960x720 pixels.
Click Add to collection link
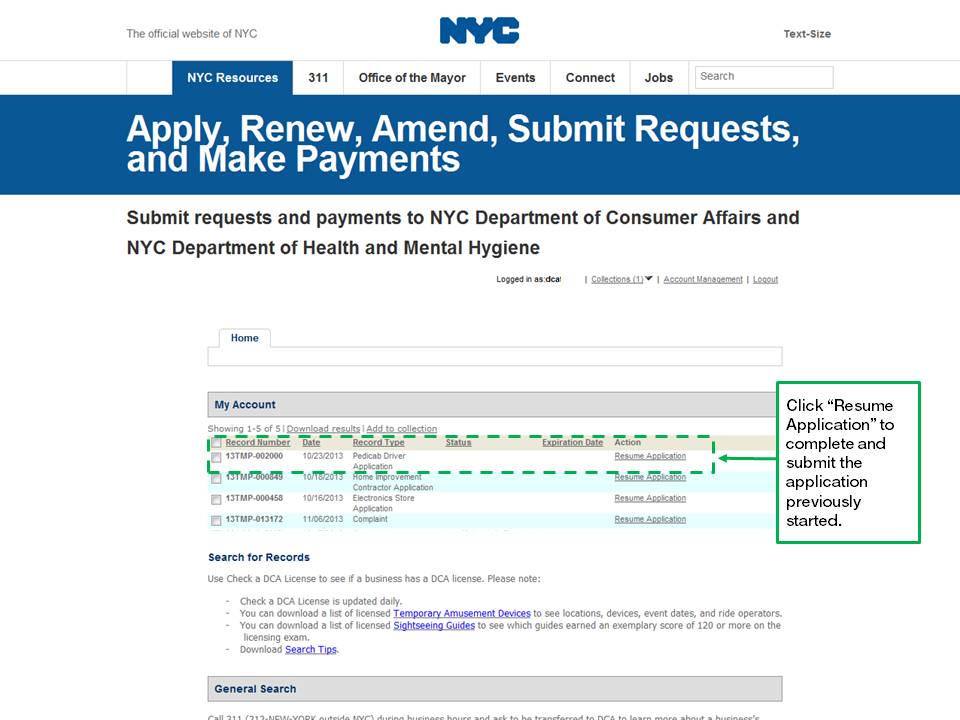(401, 429)
